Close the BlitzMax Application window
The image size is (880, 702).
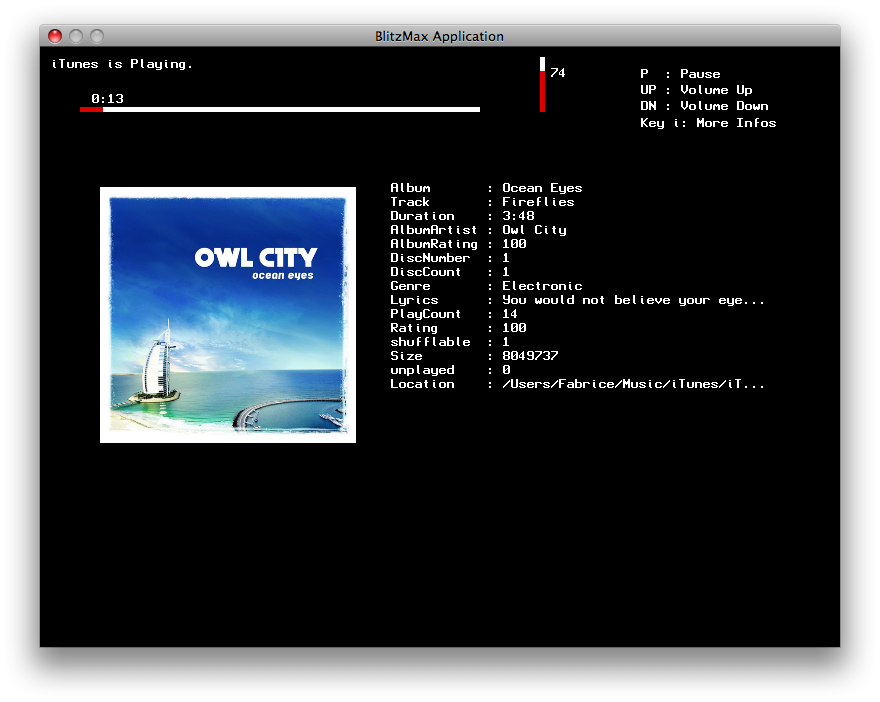[x=55, y=36]
